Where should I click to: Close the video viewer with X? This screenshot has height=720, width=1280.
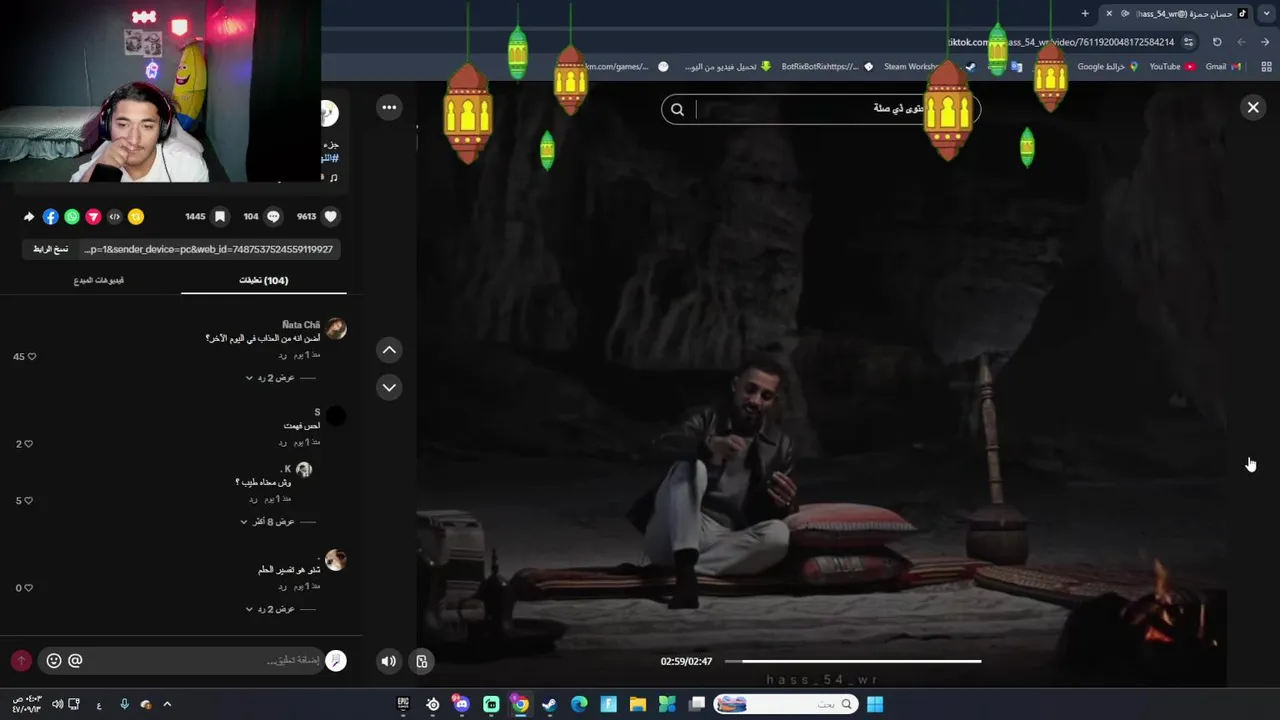click(1253, 107)
